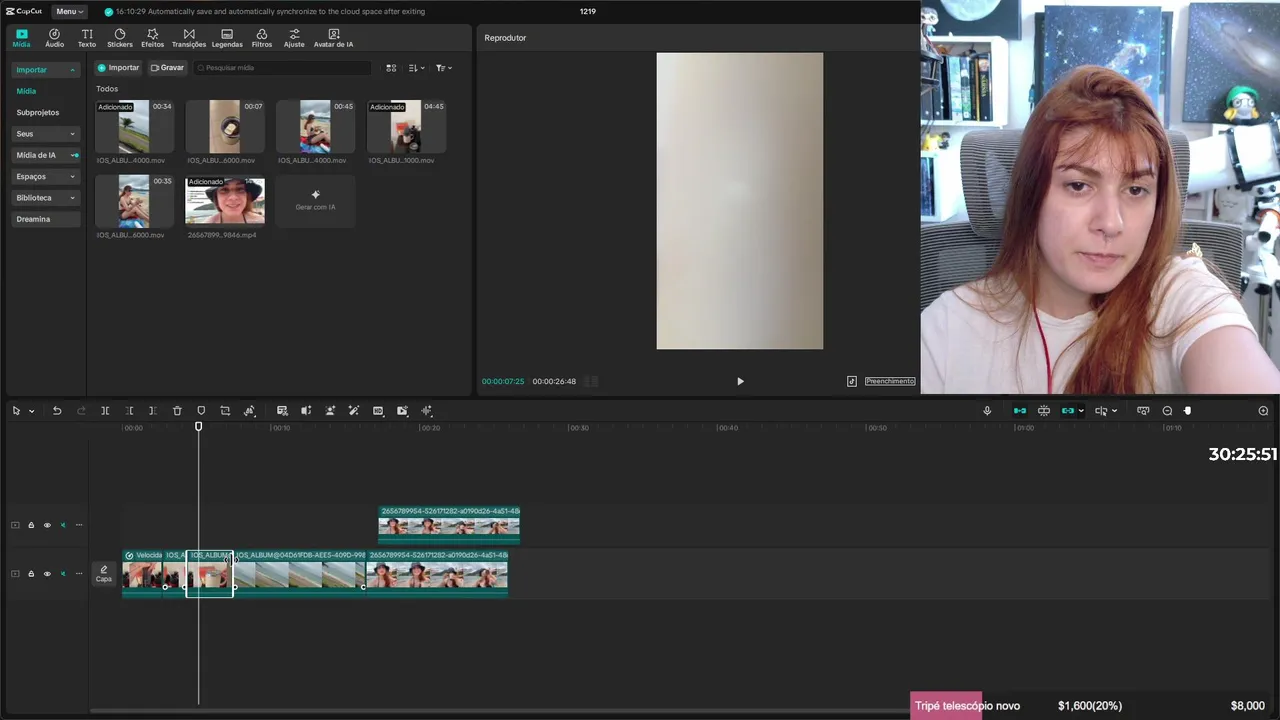The image size is (1280, 720).
Task: Split the clip at the playhead
Action: tap(105, 411)
